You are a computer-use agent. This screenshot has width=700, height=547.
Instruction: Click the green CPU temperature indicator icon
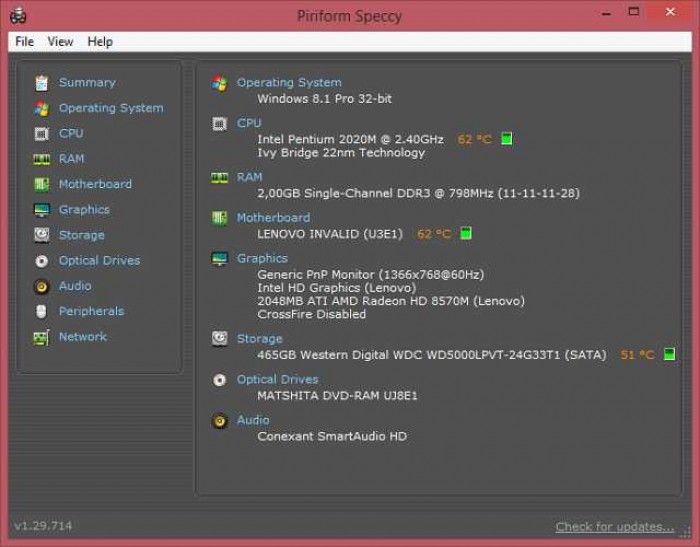[x=507, y=139]
